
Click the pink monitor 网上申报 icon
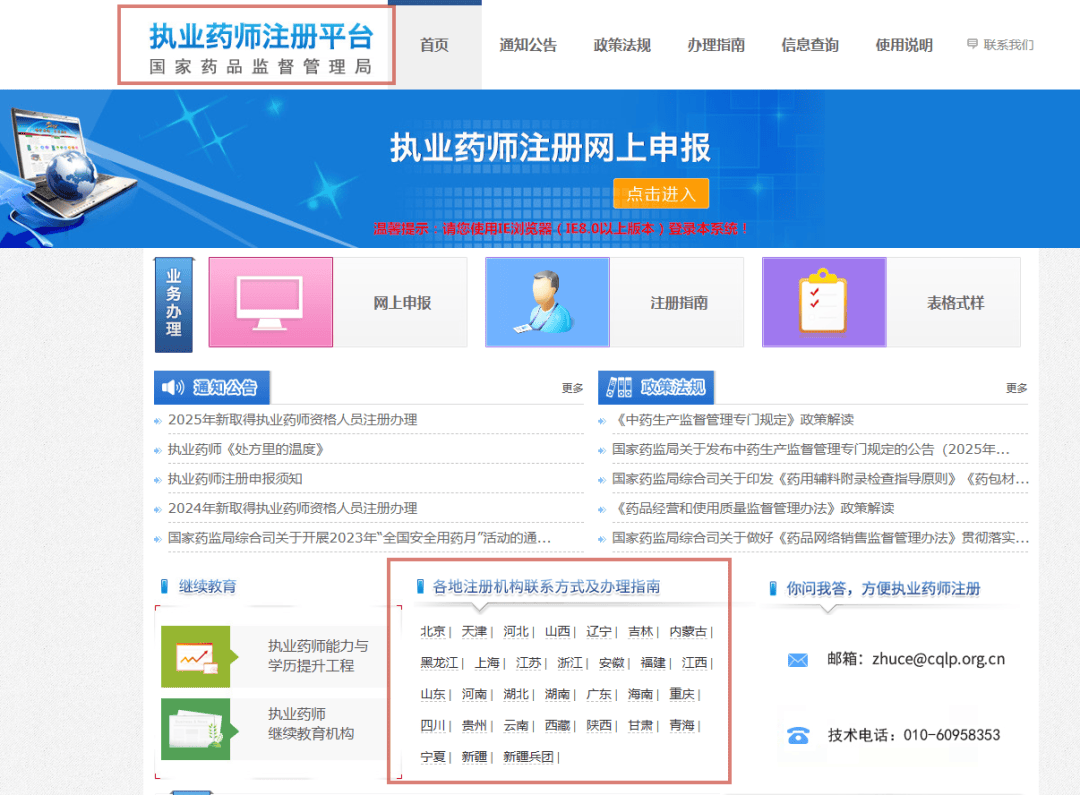point(271,302)
